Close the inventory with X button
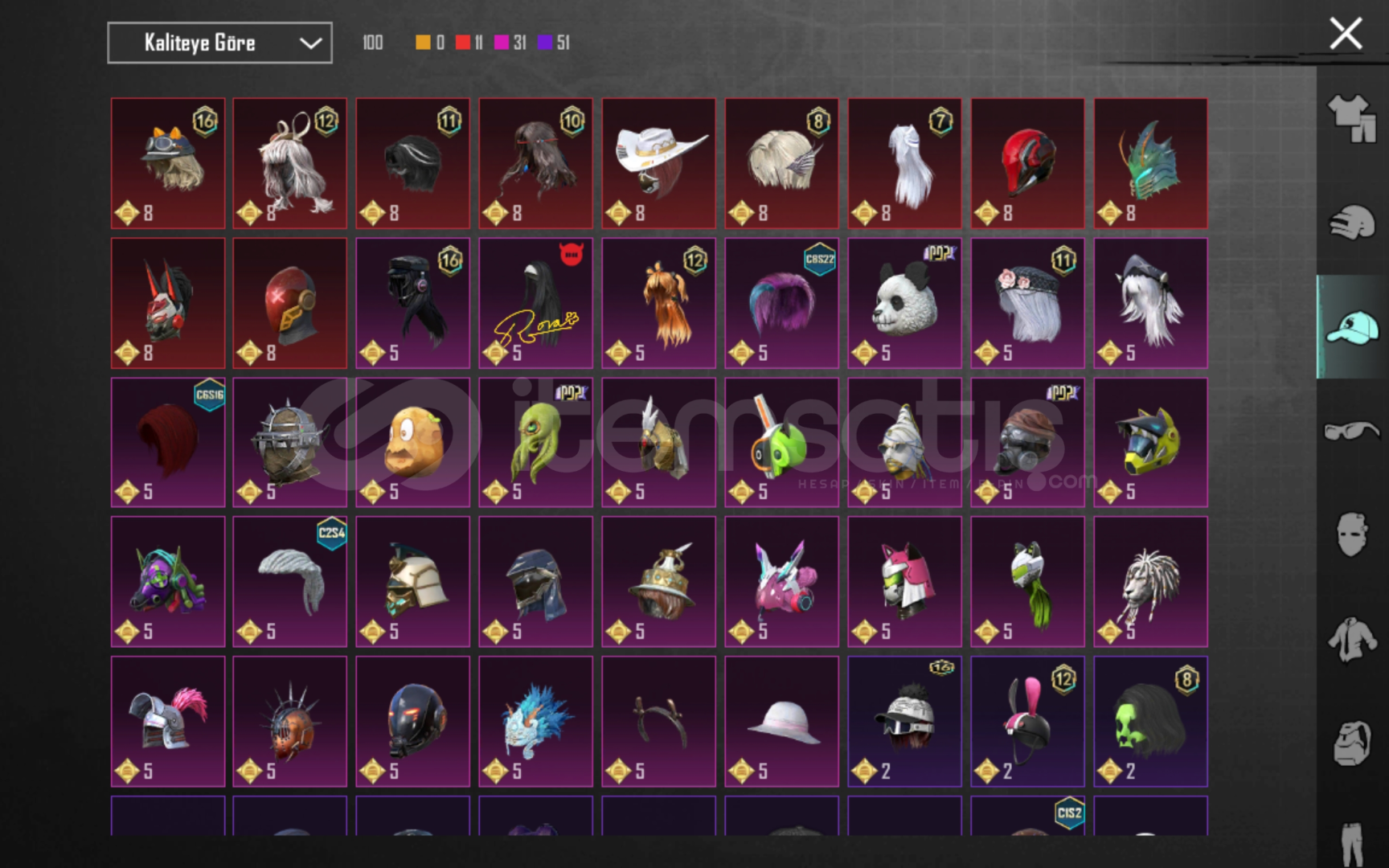This screenshot has height=868, width=1389. pos(1346,34)
